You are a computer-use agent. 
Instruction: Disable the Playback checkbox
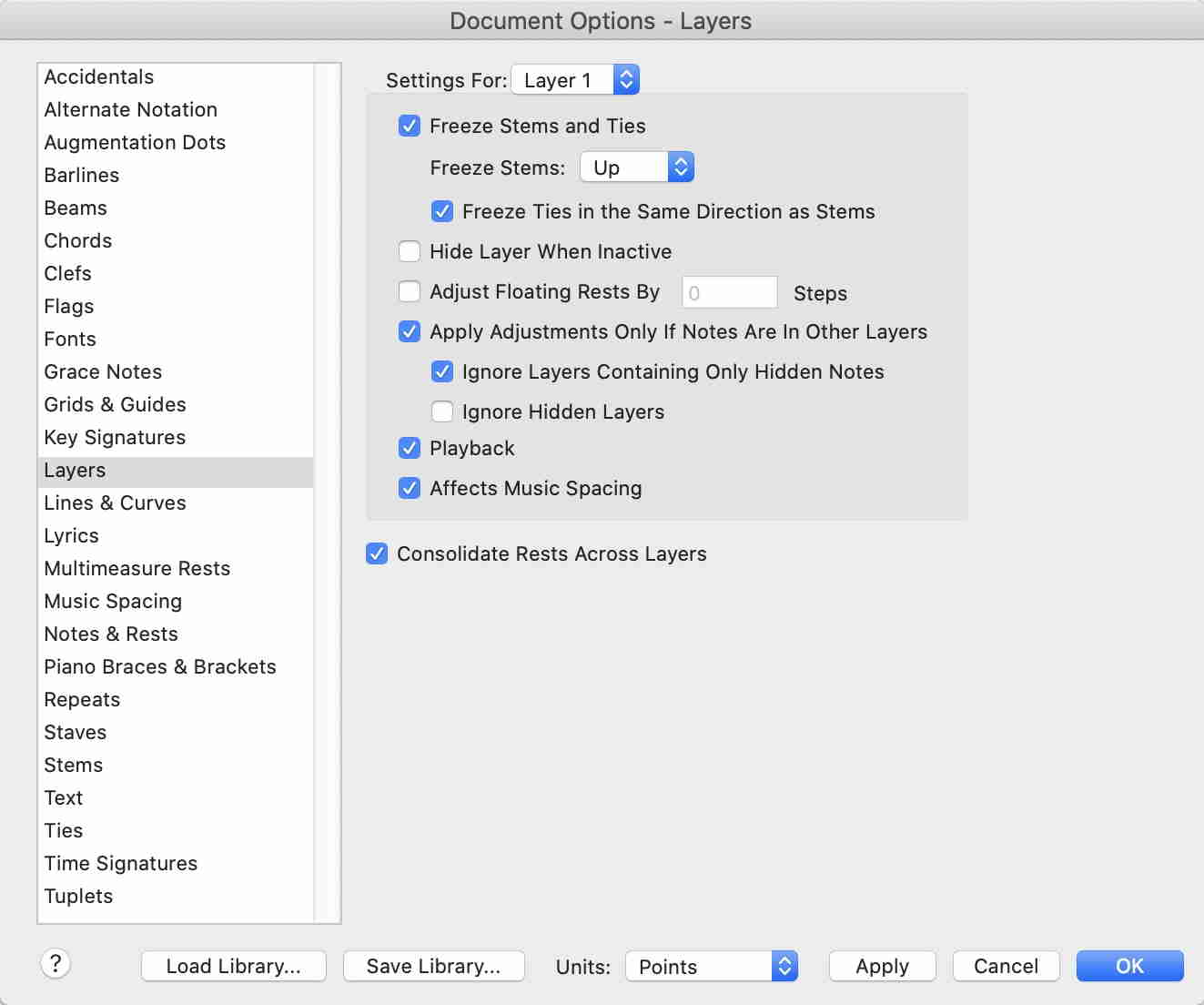pyautogui.click(x=410, y=448)
